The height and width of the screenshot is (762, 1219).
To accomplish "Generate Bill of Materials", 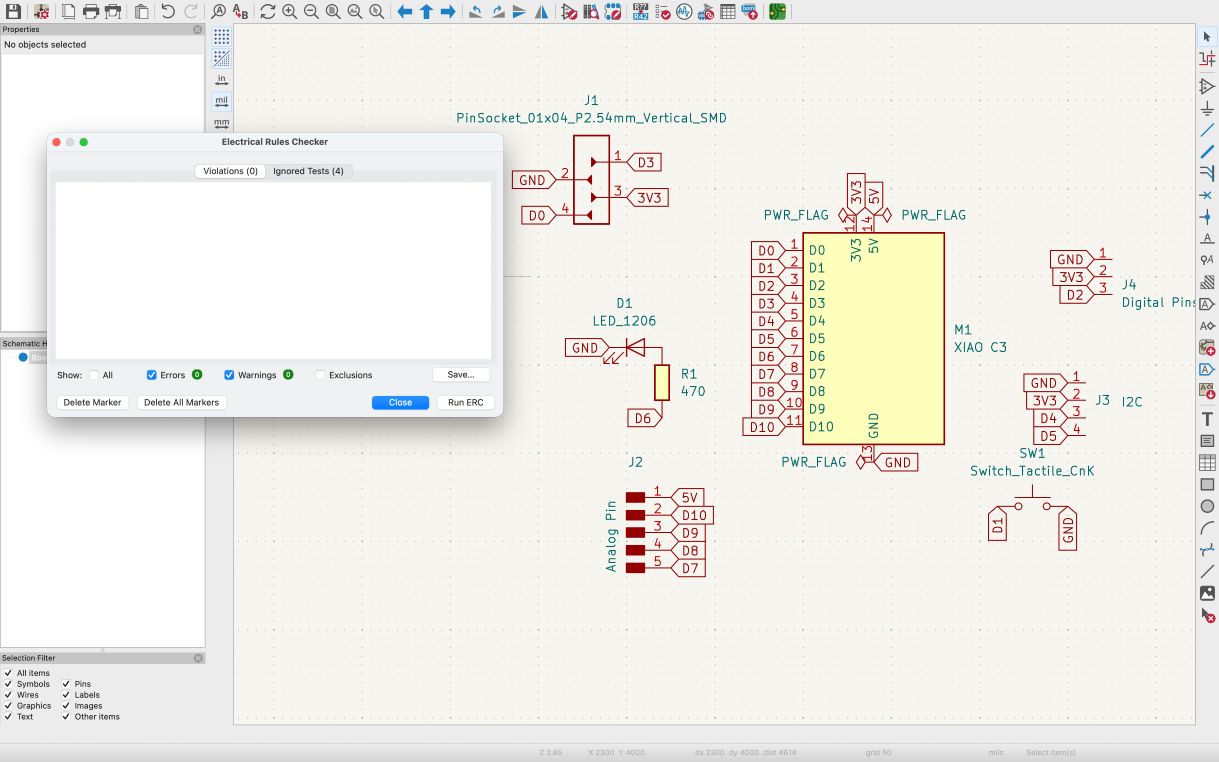I will pyautogui.click(x=750, y=12).
